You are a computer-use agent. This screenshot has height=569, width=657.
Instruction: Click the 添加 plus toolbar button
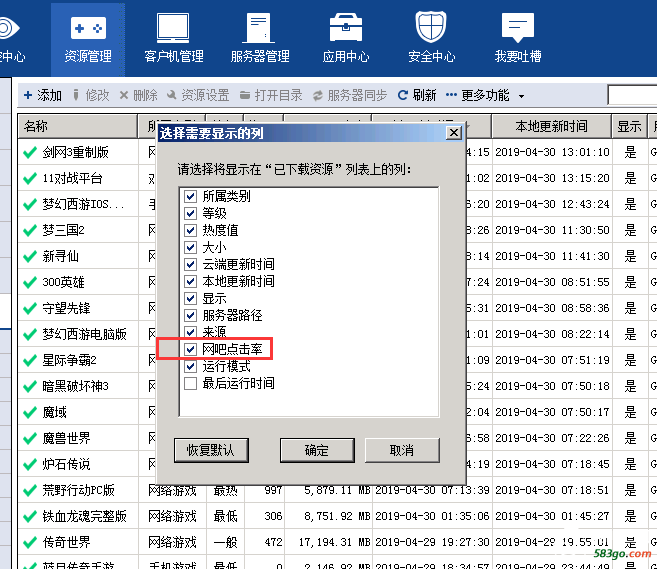(42, 95)
